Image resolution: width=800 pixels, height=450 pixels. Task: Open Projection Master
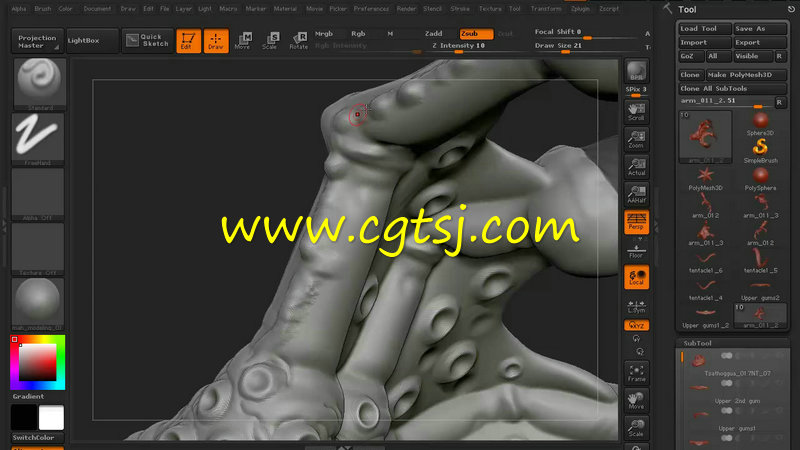pyautogui.click(x=37, y=41)
